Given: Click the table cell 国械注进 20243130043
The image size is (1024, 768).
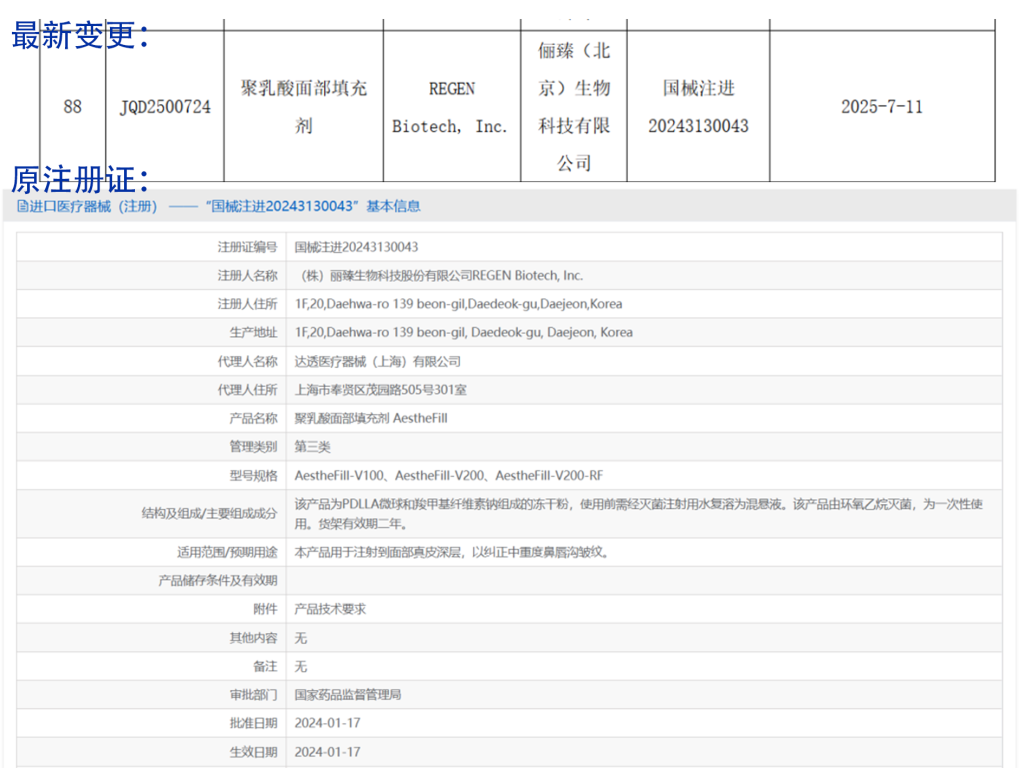Looking at the screenshot, I should pyautogui.click(x=698, y=106).
